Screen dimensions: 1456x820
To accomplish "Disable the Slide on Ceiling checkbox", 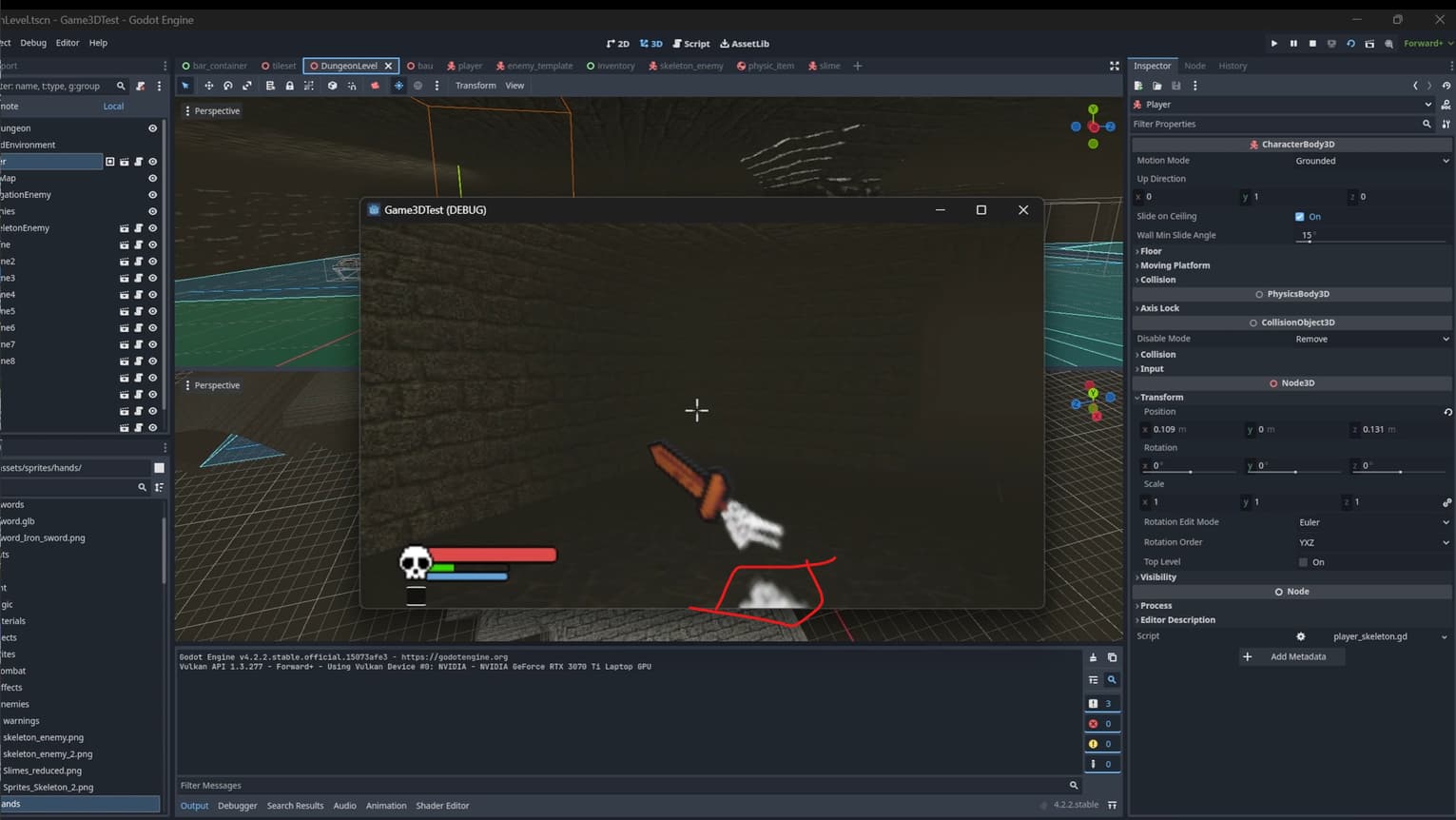I will pyautogui.click(x=1300, y=216).
